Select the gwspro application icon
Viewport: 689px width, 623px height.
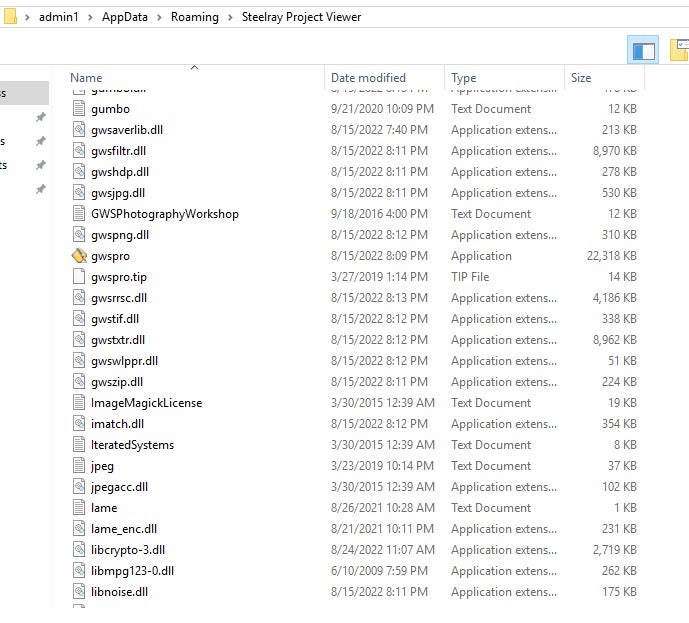pyautogui.click(x=80, y=256)
